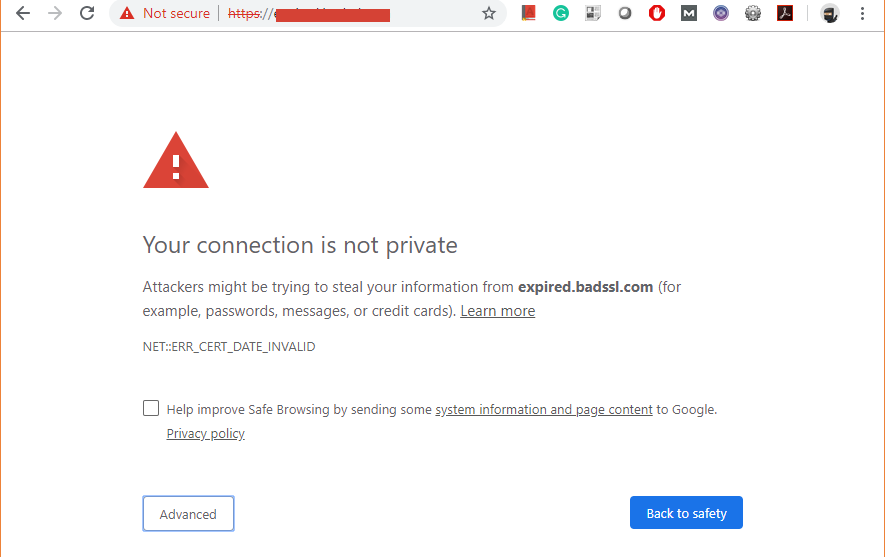
Task: Click the red stop-hand ad blocker extension
Action: [x=657, y=14]
